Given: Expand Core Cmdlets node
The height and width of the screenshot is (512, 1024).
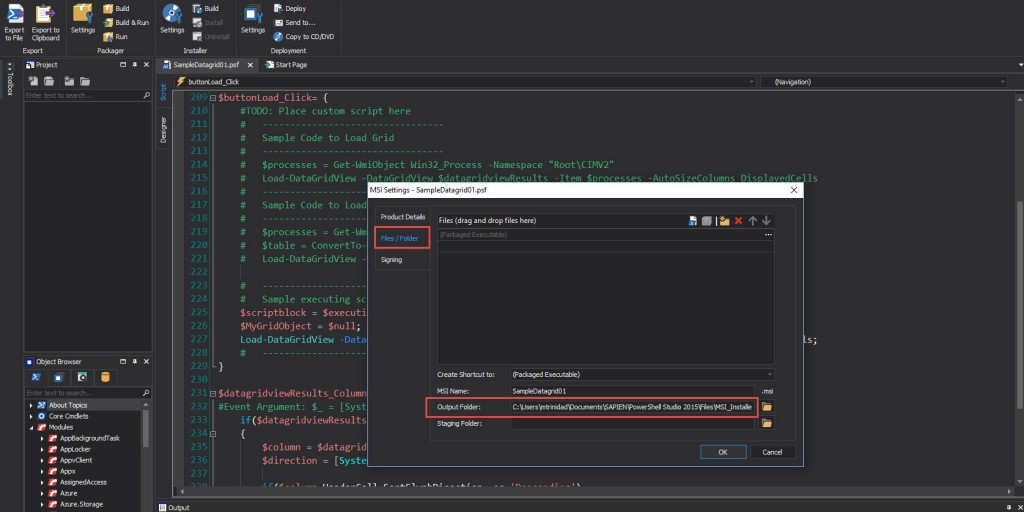Looking at the screenshot, I should point(31,416).
